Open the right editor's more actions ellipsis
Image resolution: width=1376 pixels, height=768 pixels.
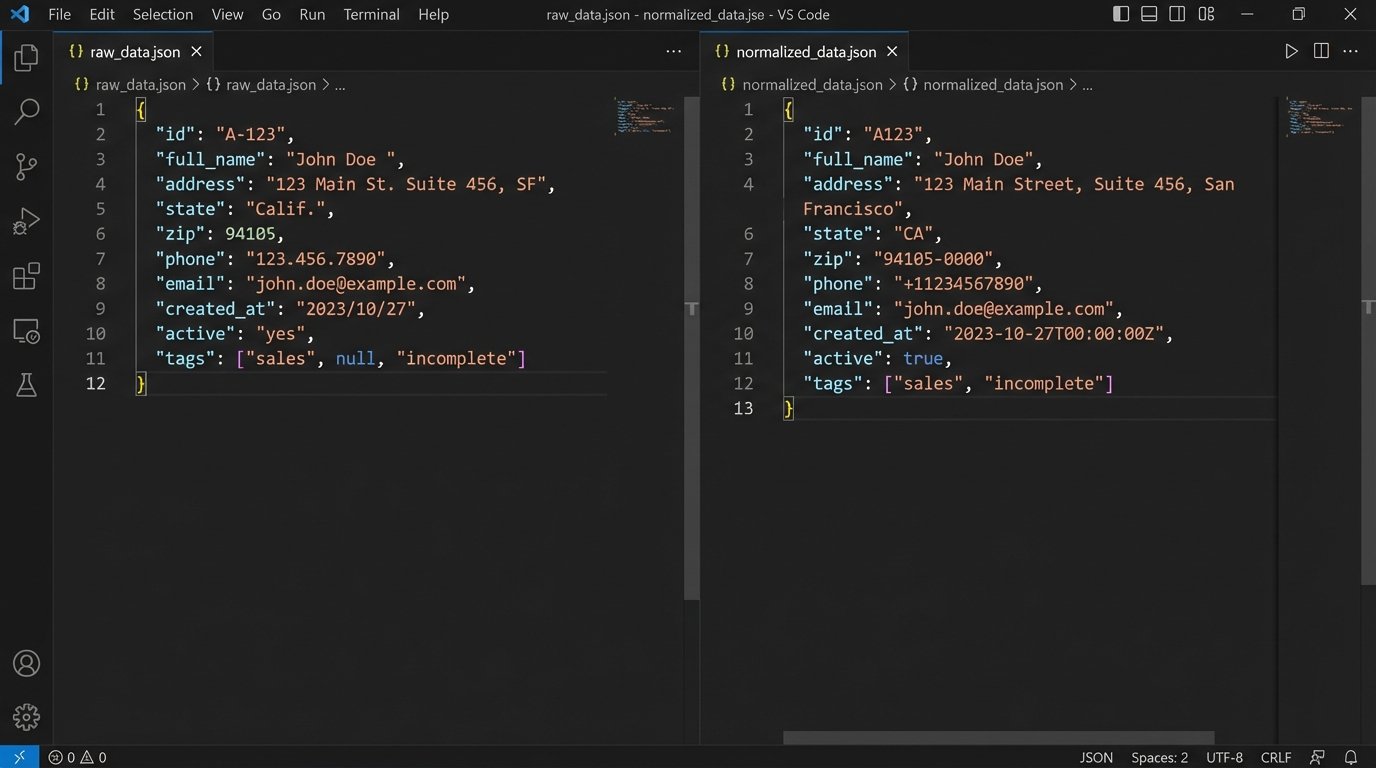pyautogui.click(x=1350, y=52)
